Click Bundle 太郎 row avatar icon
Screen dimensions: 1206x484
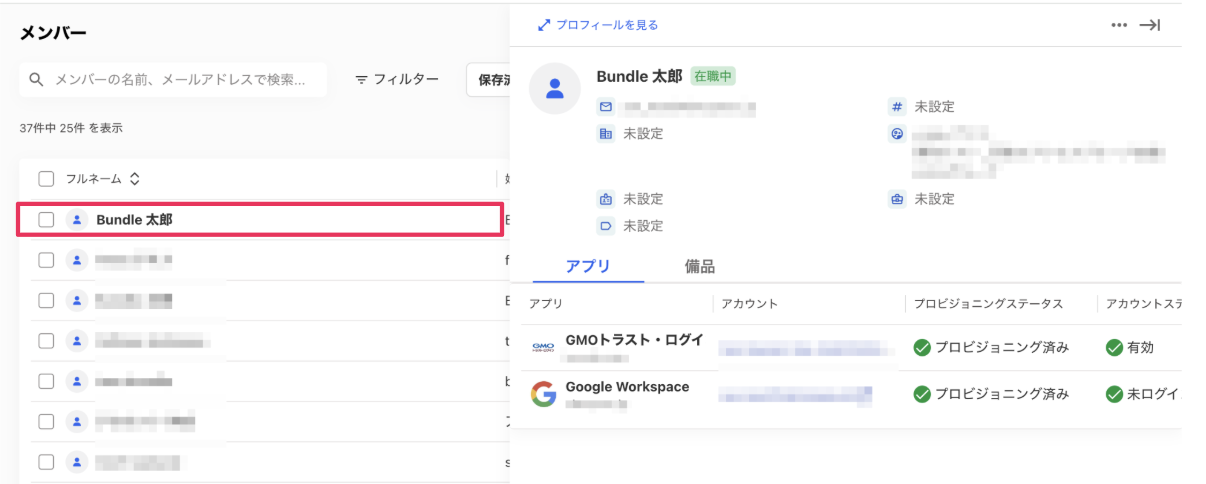coord(77,219)
